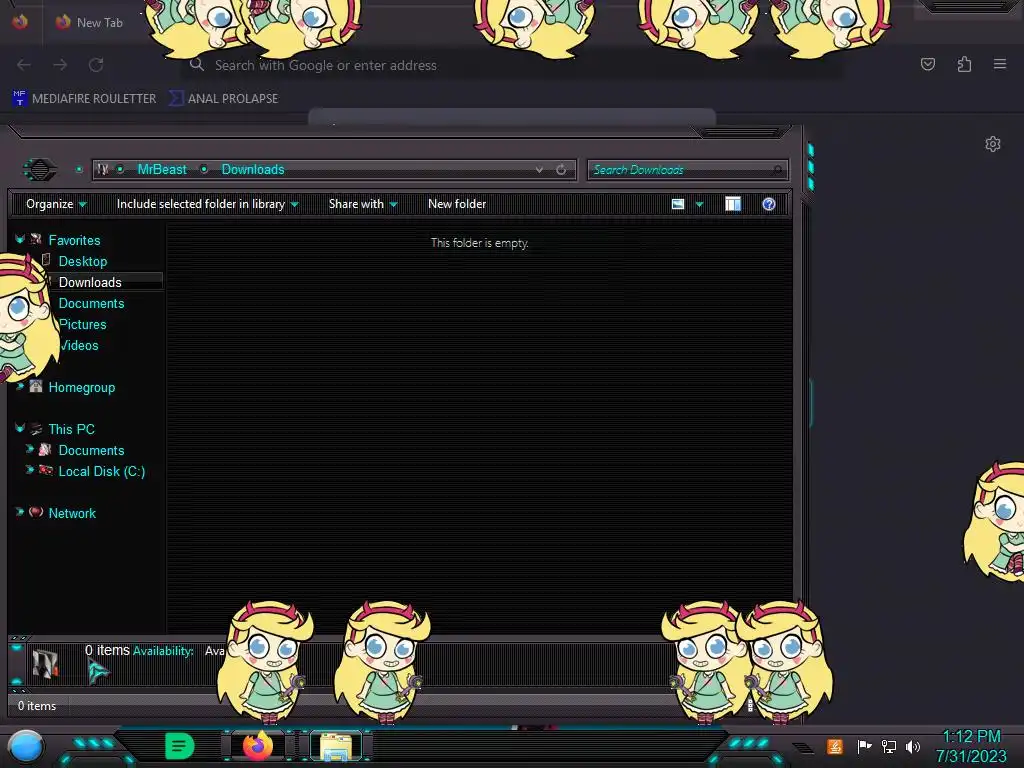Reload the page in Firefox
Screen dimensions: 1024x768
tap(96, 65)
